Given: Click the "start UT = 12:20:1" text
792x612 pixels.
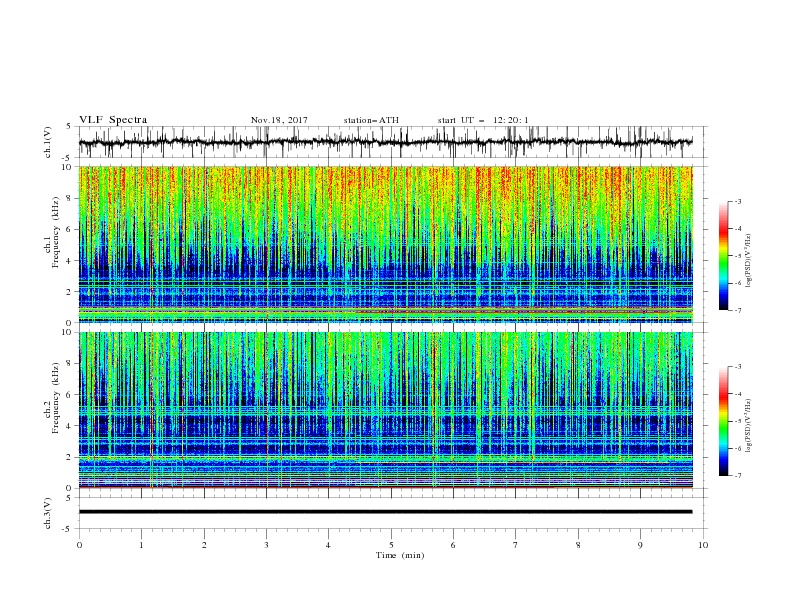Looking at the screenshot, I should tap(483, 120).
